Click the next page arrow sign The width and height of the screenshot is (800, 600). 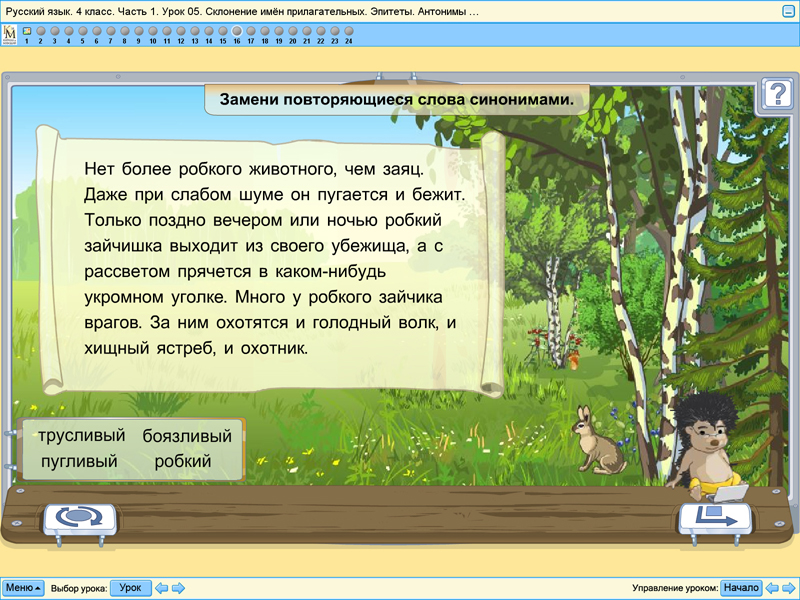point(714,518)
